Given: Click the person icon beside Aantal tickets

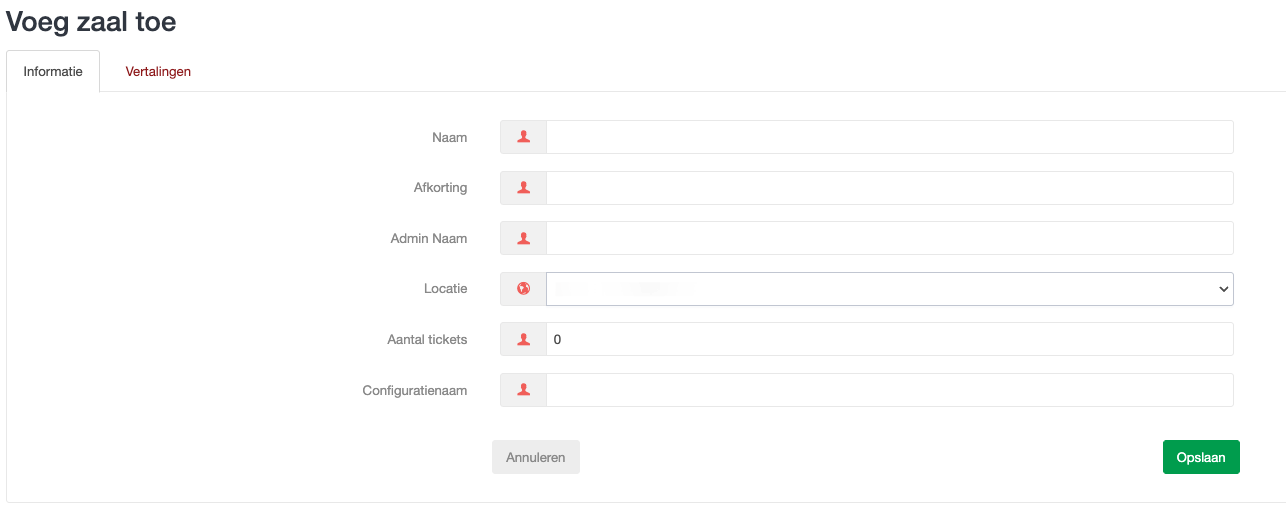Looking at the screenshot, I should [x=523, y=339].
